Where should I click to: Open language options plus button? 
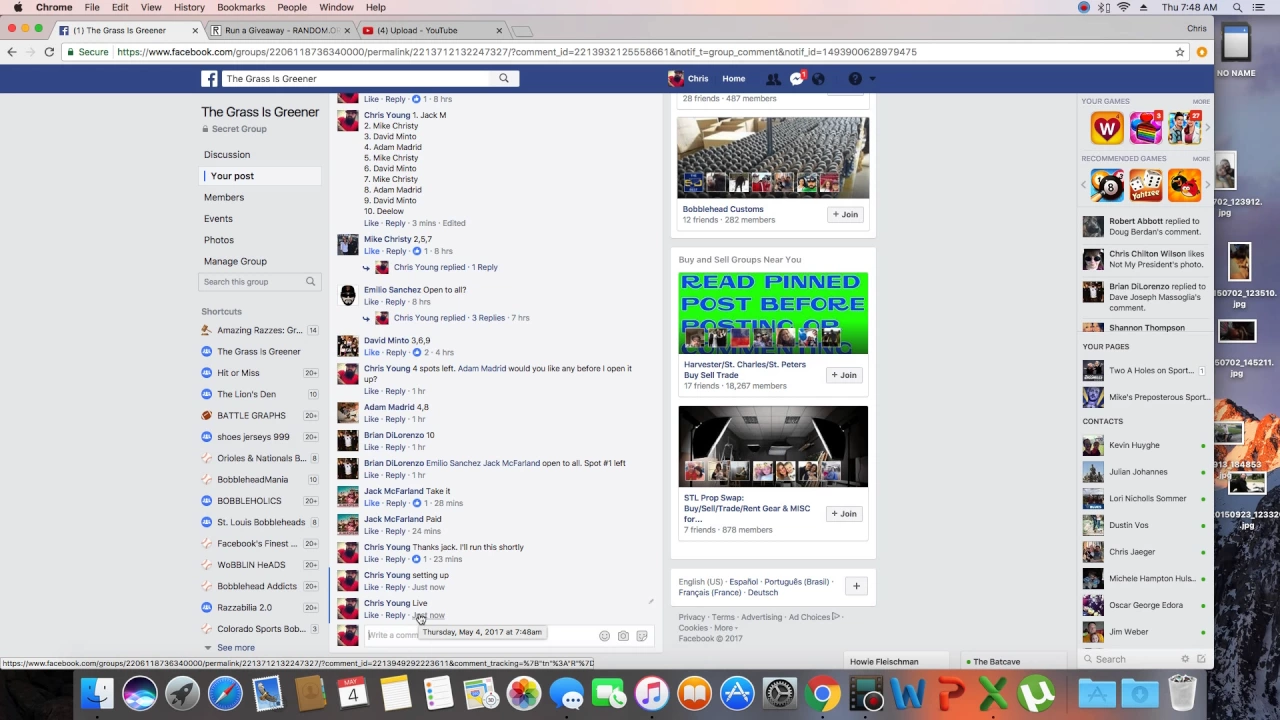[x=856, y=587]
